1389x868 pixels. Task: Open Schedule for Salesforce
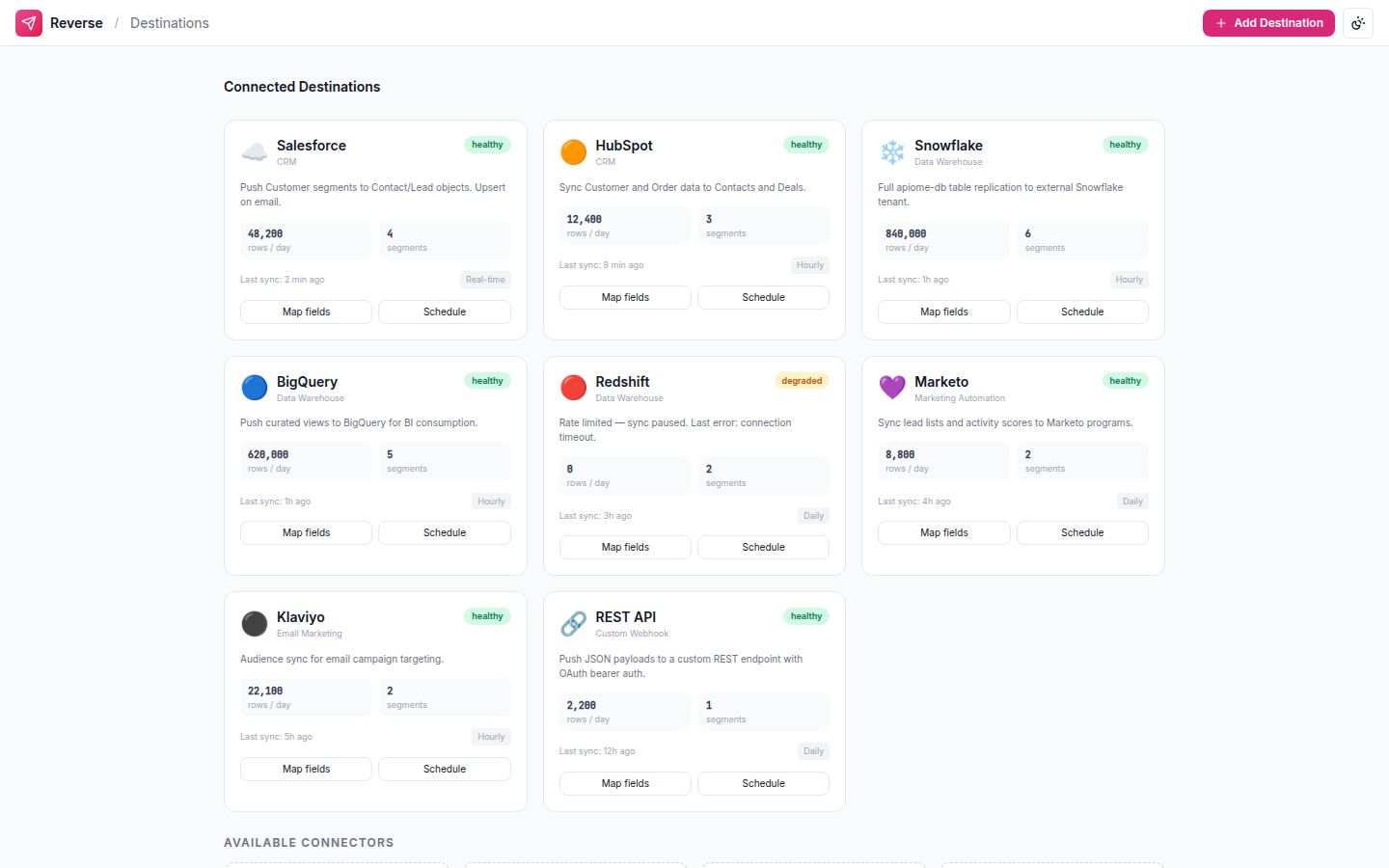(x=445, y=312)
